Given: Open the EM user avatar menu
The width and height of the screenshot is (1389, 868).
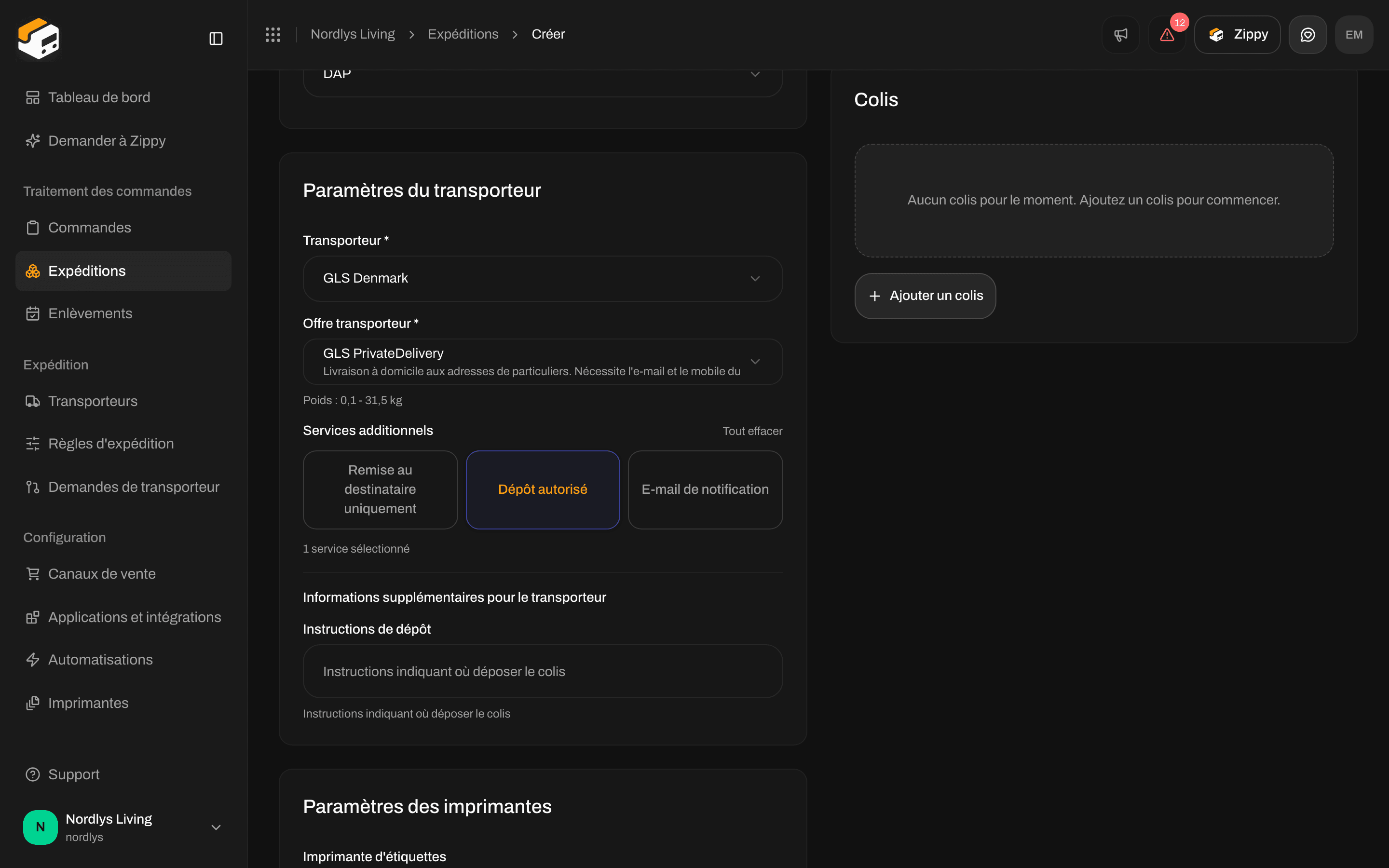Looking at the screenshot, I should point(1353,34).
